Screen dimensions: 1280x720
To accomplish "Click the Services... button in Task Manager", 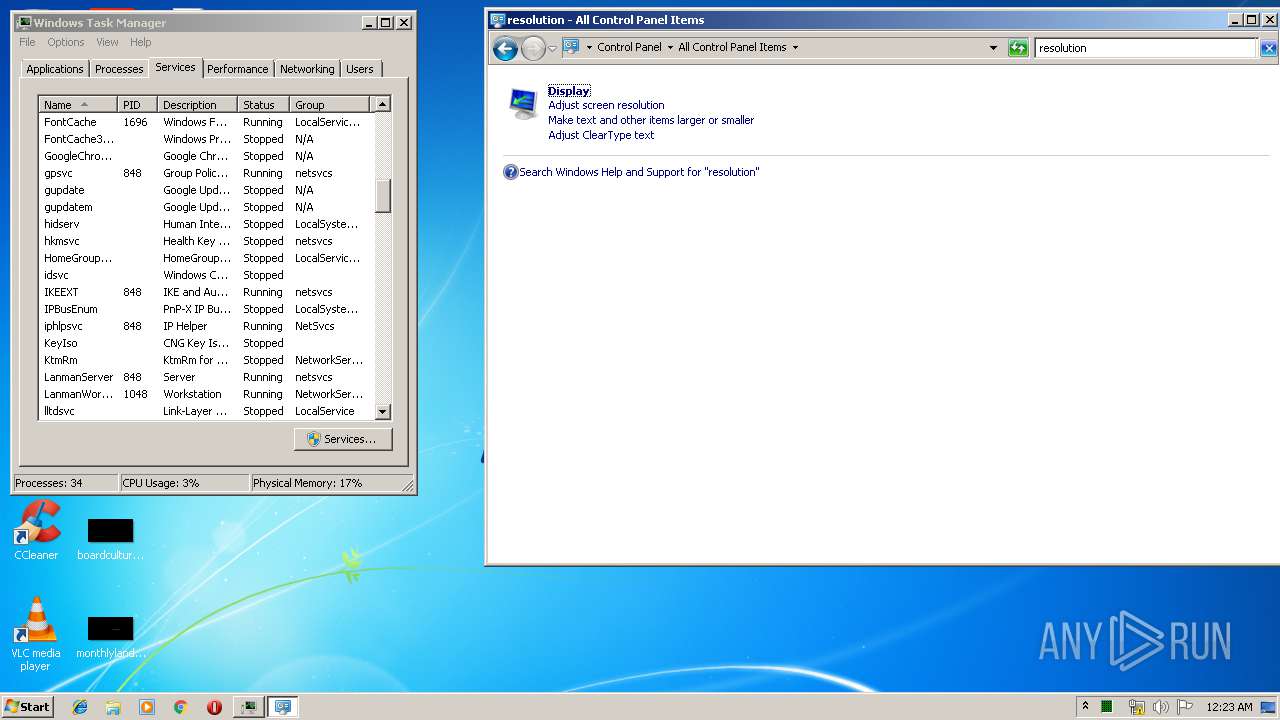I will pos(343,439).
